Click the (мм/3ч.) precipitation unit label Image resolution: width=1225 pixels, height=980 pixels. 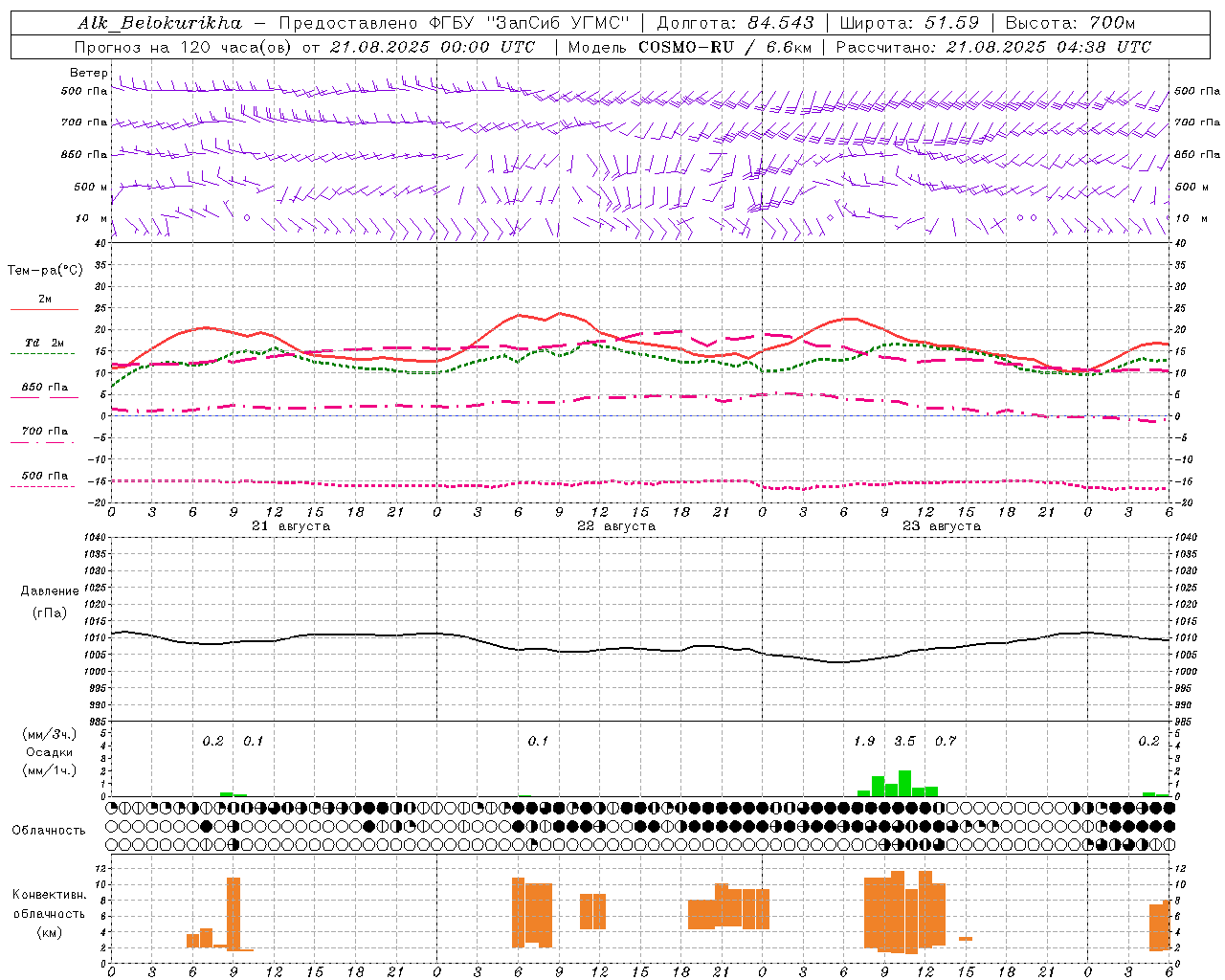(50, 734)
